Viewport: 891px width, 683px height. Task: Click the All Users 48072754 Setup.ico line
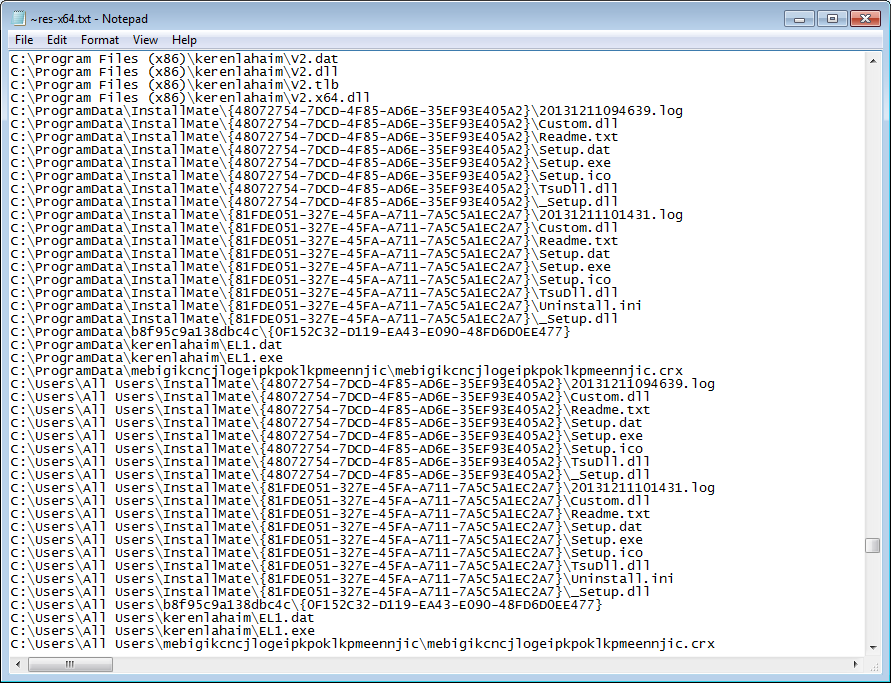(x=327, y=449)
